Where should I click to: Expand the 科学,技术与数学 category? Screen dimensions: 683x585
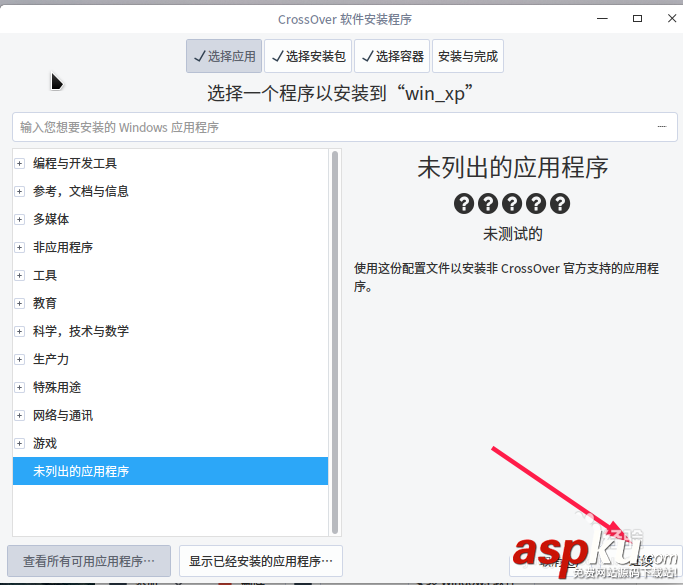point(19,331)
